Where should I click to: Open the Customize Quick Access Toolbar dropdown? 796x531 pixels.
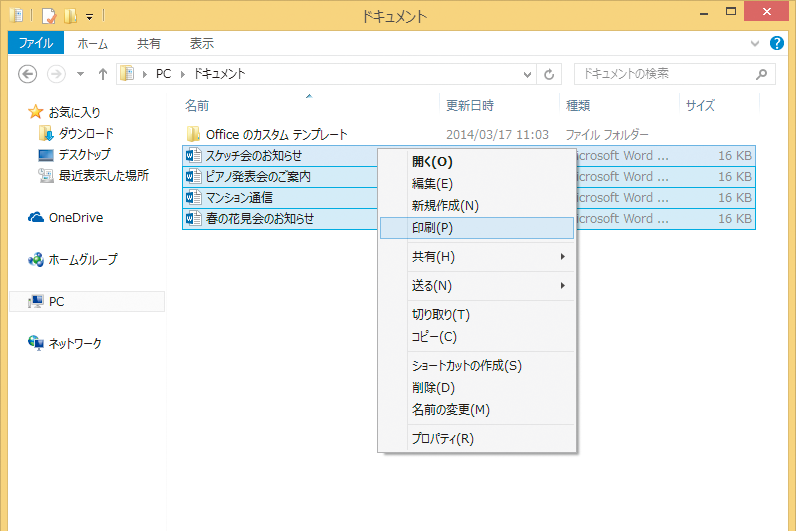coord(89,17)
